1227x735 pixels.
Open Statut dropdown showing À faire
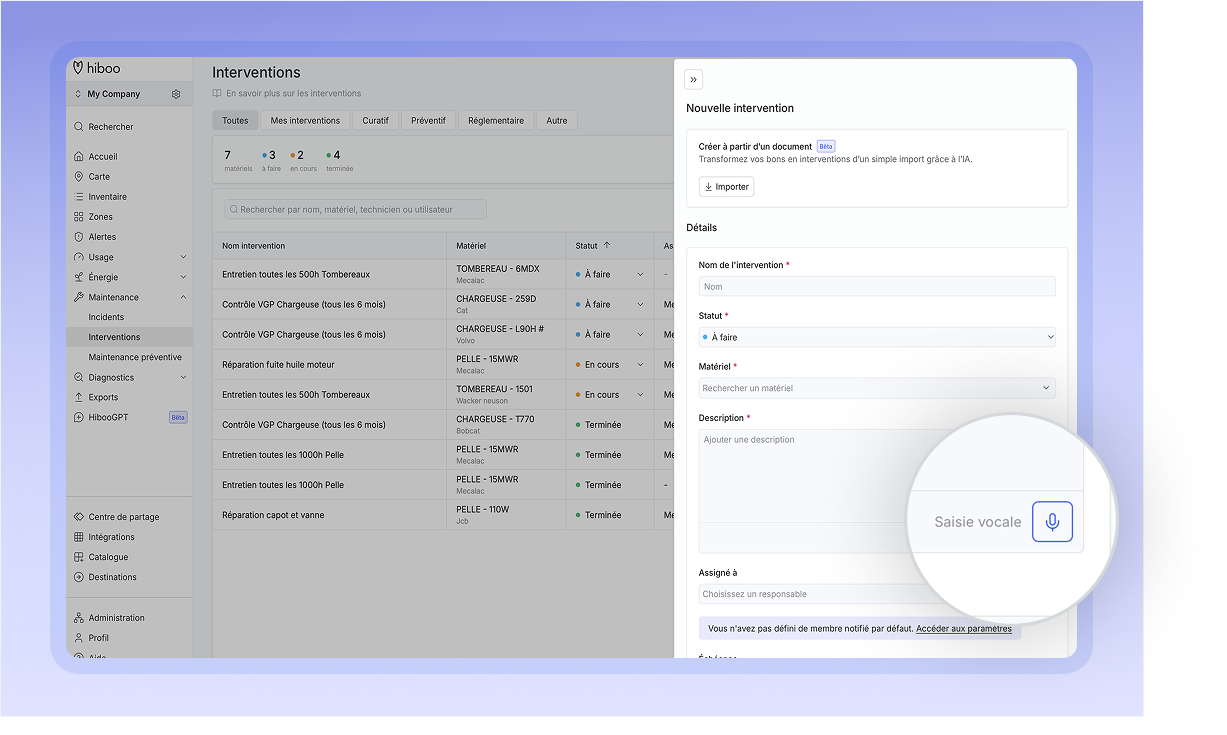coord(877,337)
